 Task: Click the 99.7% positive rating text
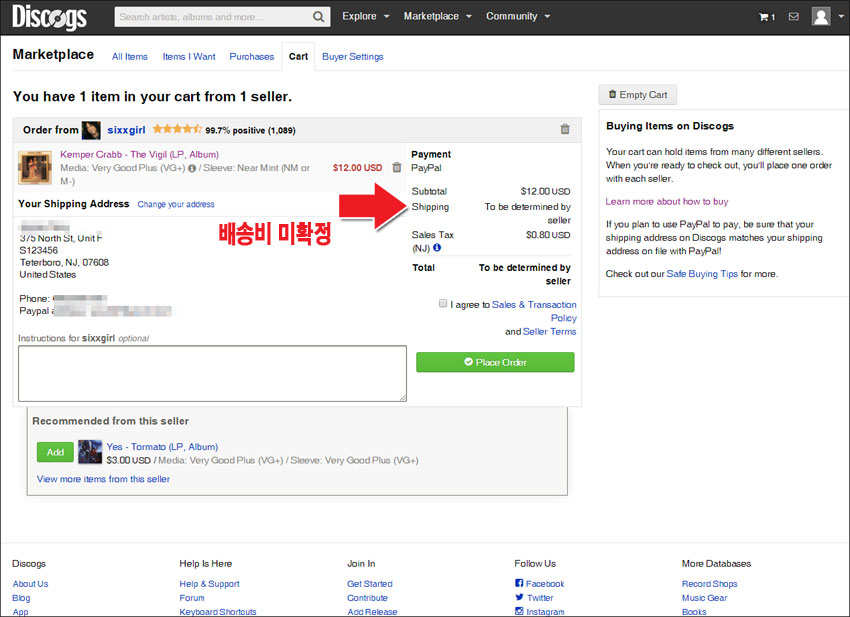pos(250,130)
